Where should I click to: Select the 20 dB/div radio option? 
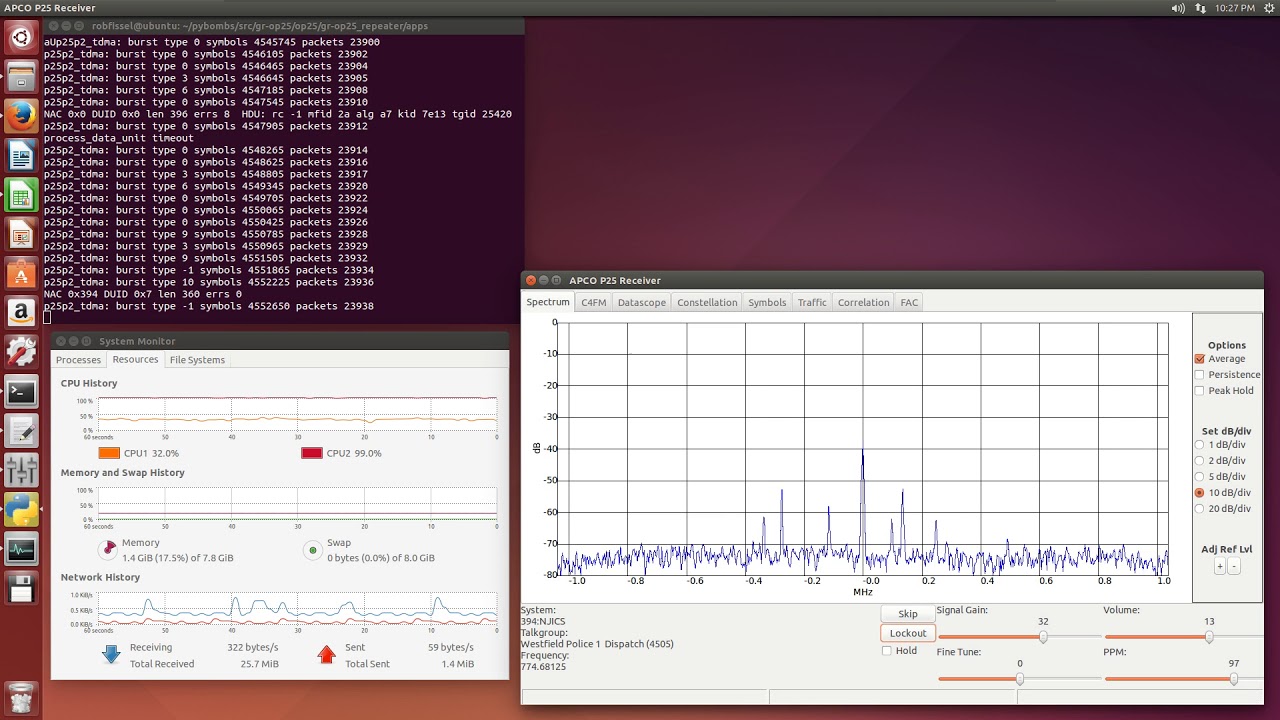1200,509
